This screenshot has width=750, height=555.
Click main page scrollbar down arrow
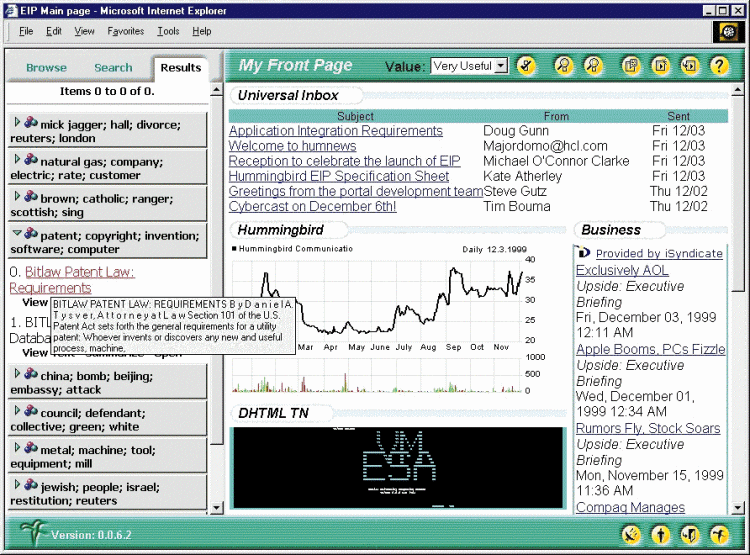click(738, 508)
